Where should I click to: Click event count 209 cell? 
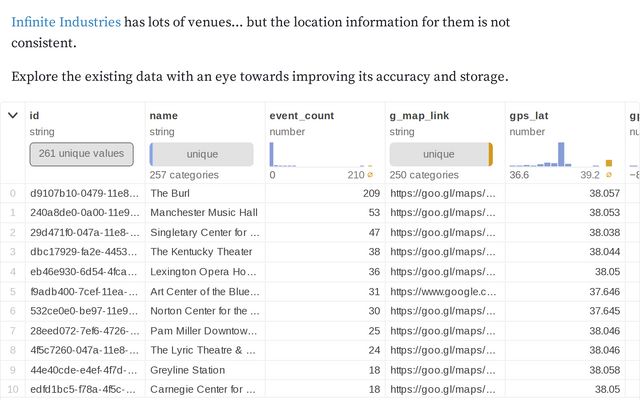370,193
